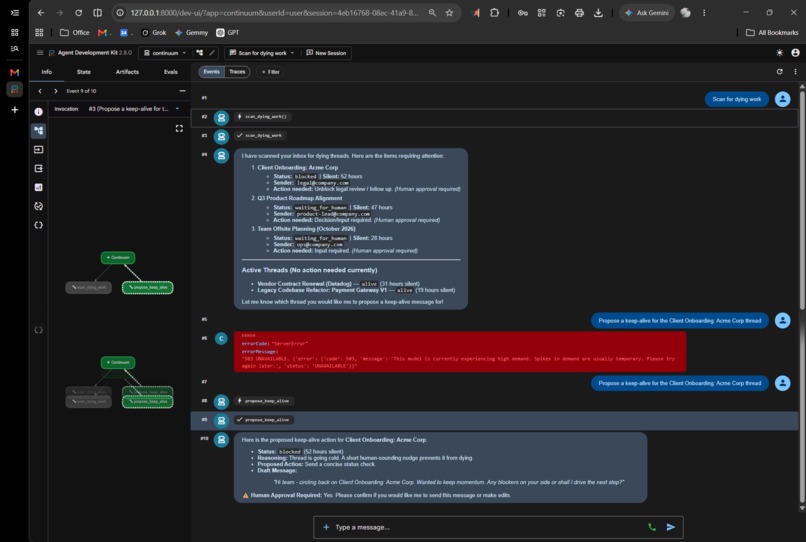Screen dimensions: 806x542
Task: Open the raw JSON braces icon in side rail
Action: (x=39, y=225)
